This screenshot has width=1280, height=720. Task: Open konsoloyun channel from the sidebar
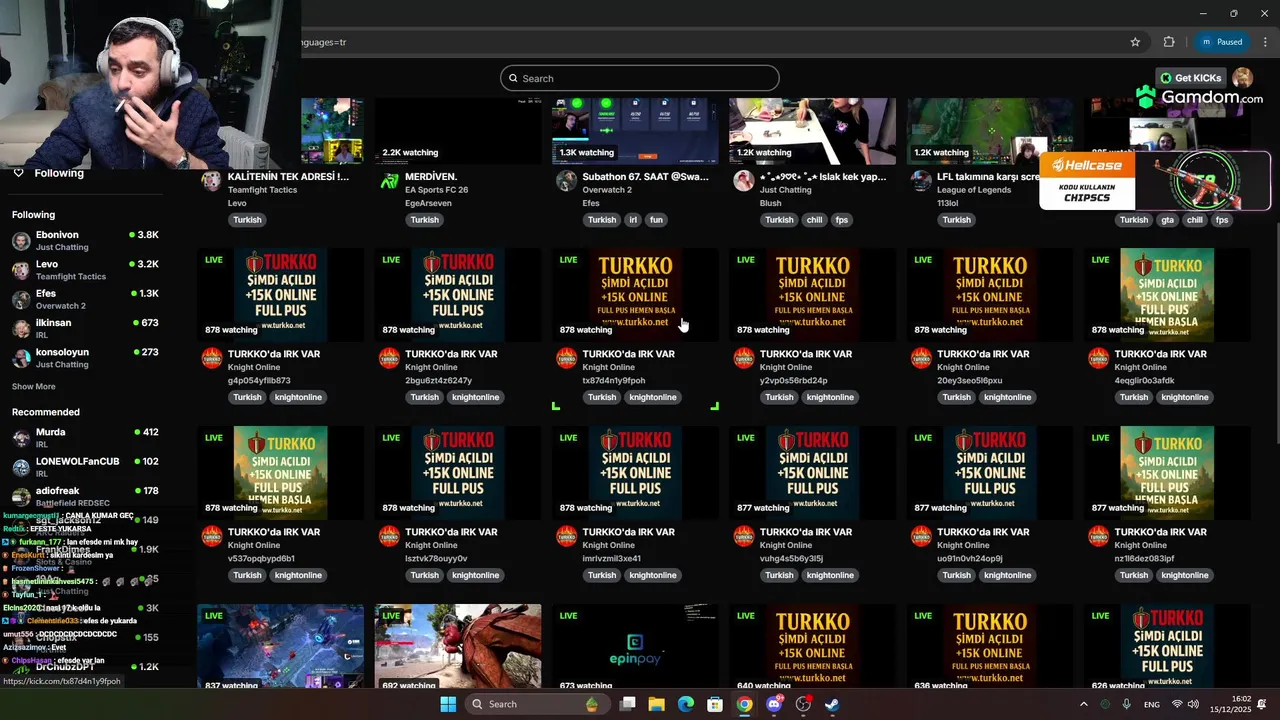click(85, 358)
